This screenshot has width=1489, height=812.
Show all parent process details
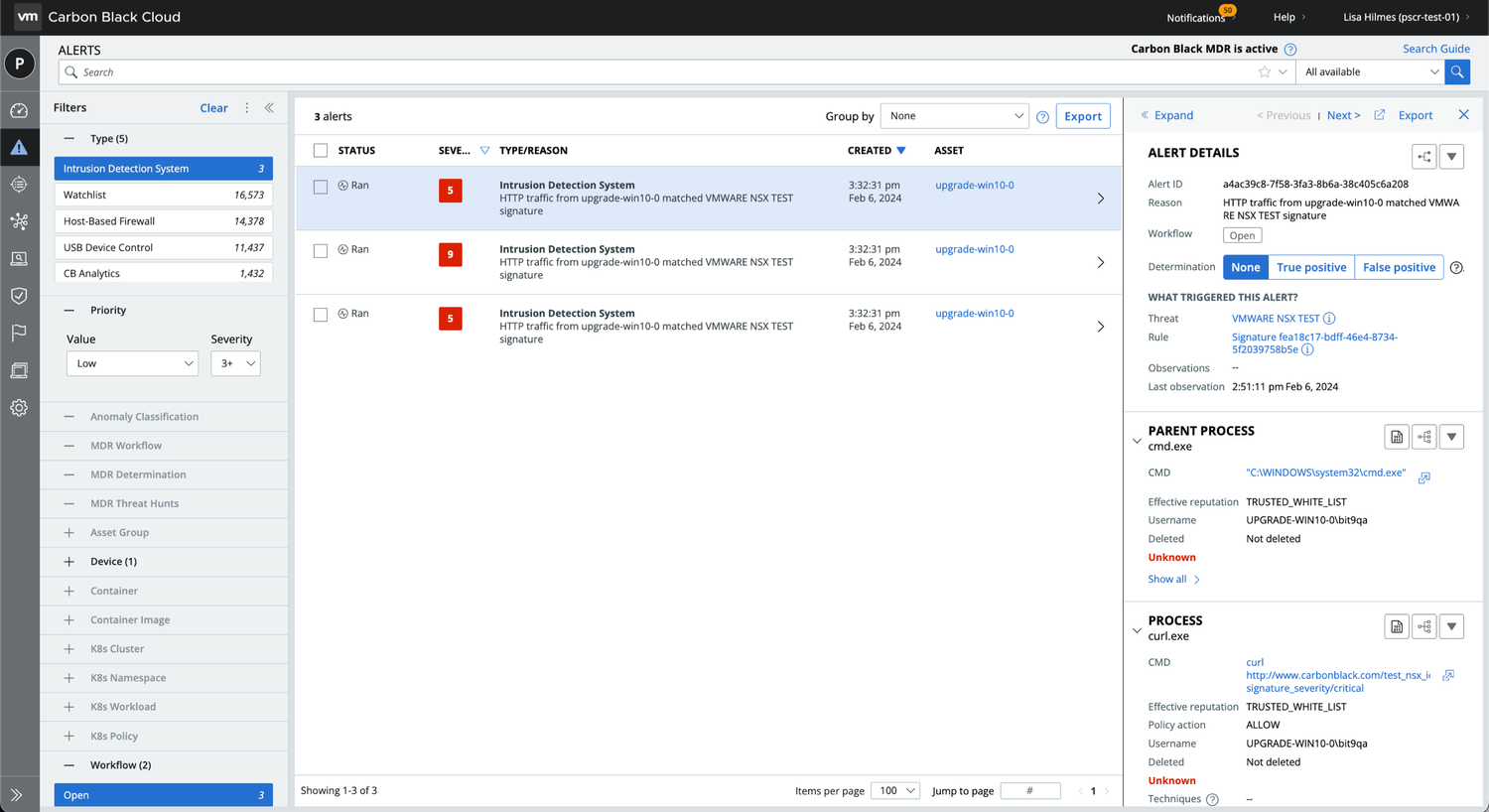coord(1173,580)
